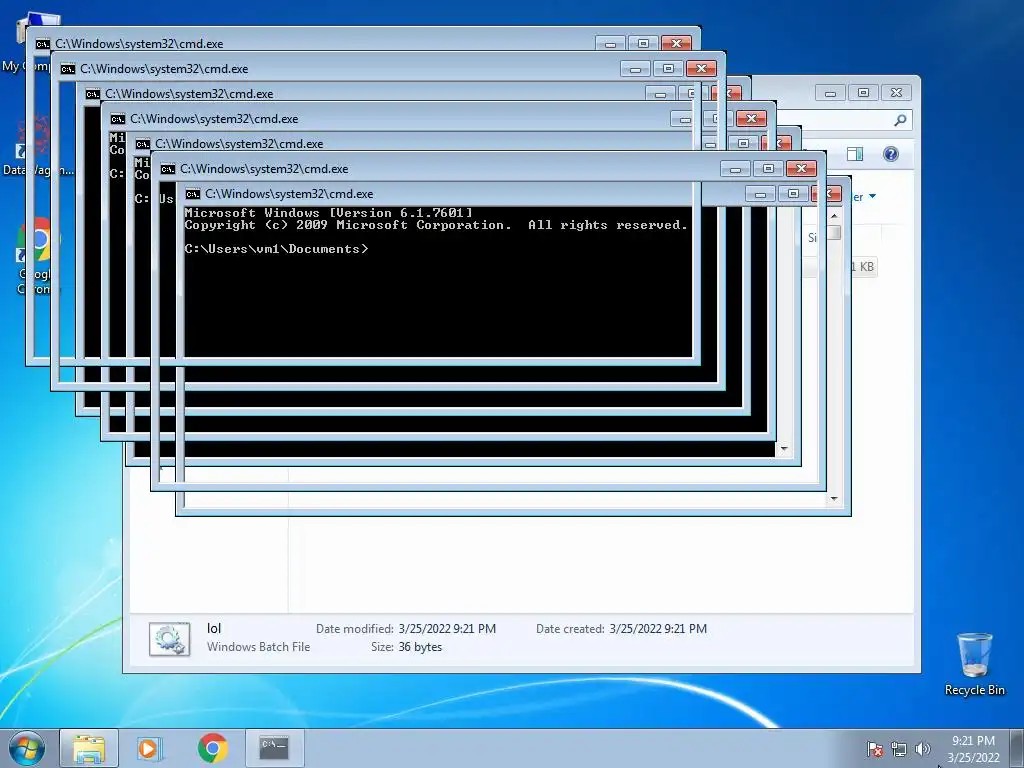This screenshot has width=1024, height=768.
Task: Maximize the Explorer window
Action: (863, 93)
